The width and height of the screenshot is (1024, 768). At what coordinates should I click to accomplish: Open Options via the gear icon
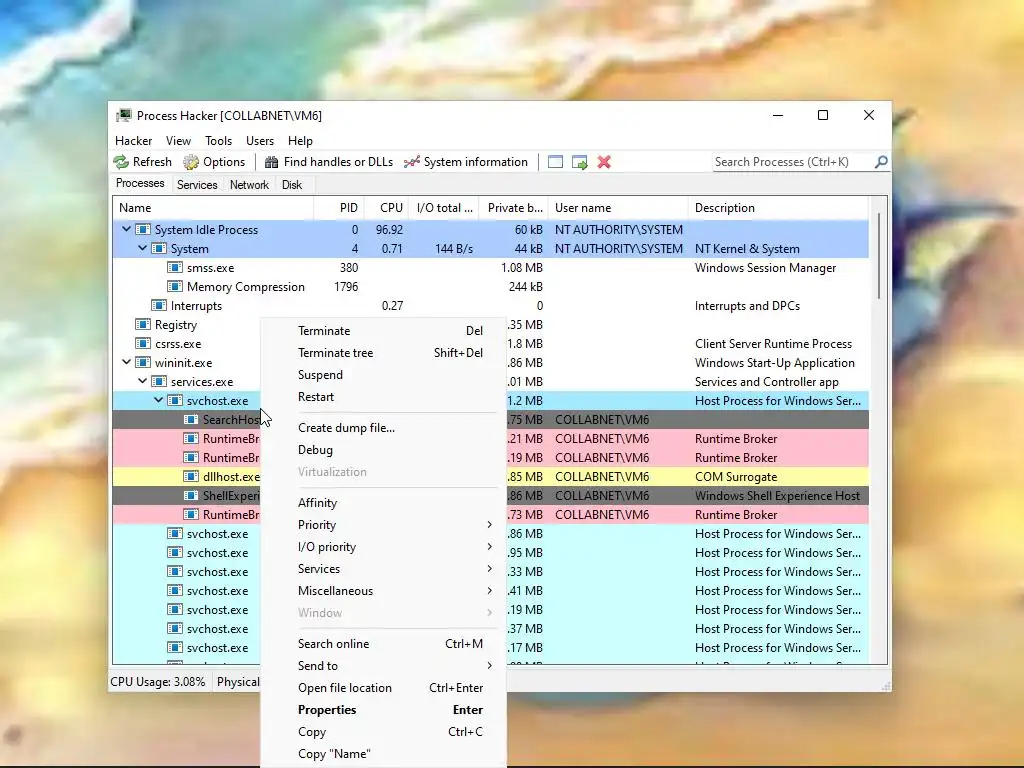click(x=191, y=162)
